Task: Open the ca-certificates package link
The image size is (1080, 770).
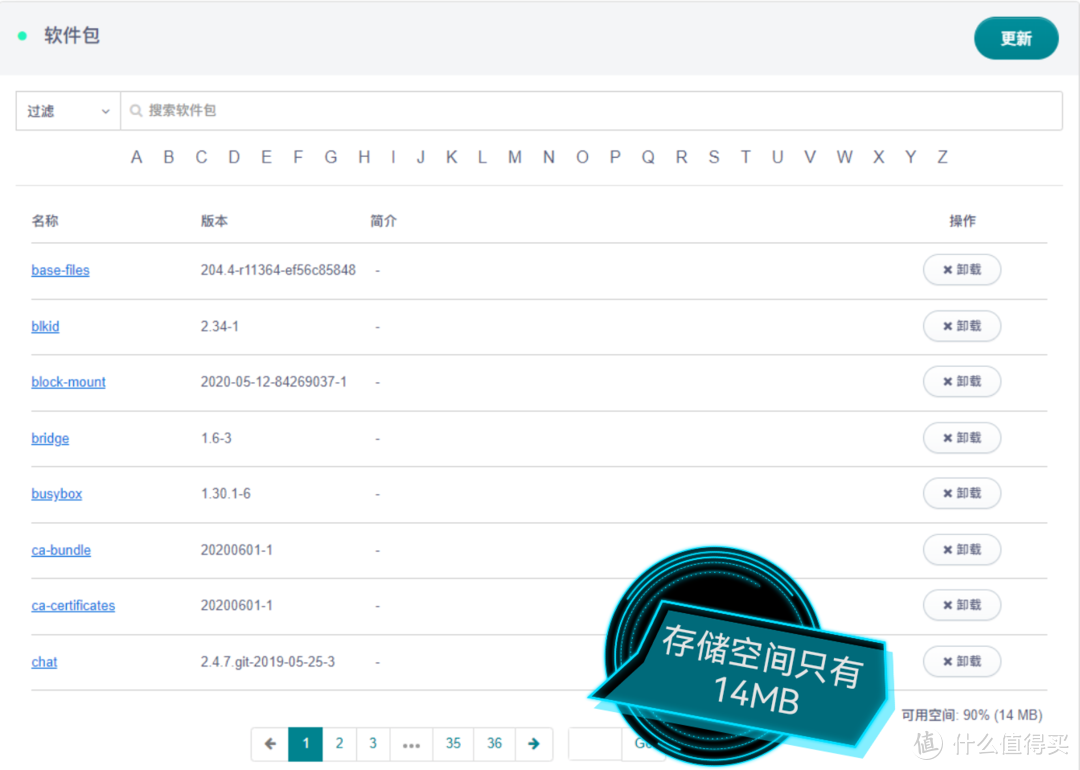Action: point(73,605)
